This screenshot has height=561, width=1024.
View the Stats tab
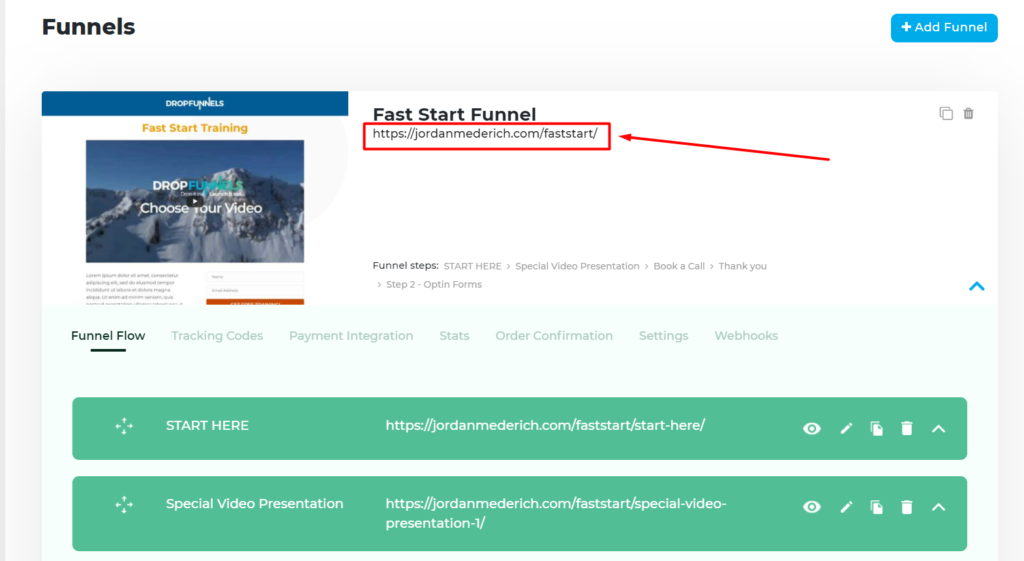[454, 336]
